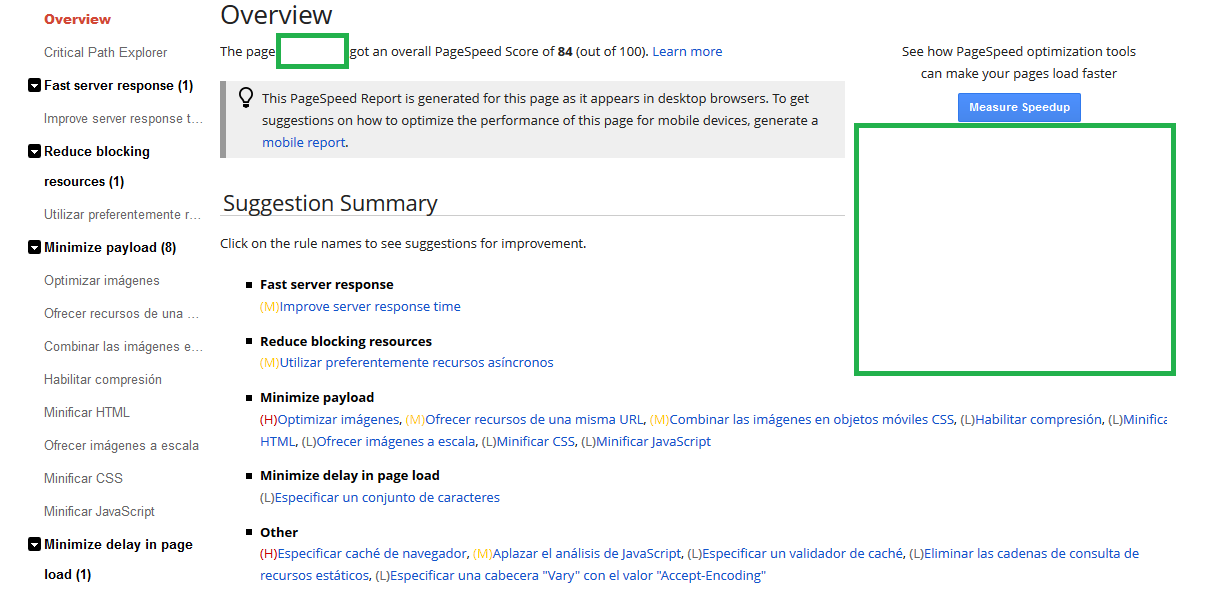Image resolution: width=1212 pixels, height=593 pixels.
Task: Open Optimizar imágenes link in summary
Action: coord(339,420)
